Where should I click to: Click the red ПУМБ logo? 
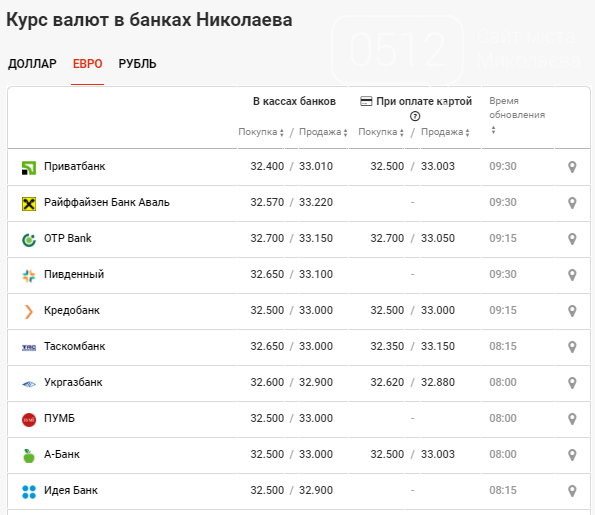tap(29, 420)
